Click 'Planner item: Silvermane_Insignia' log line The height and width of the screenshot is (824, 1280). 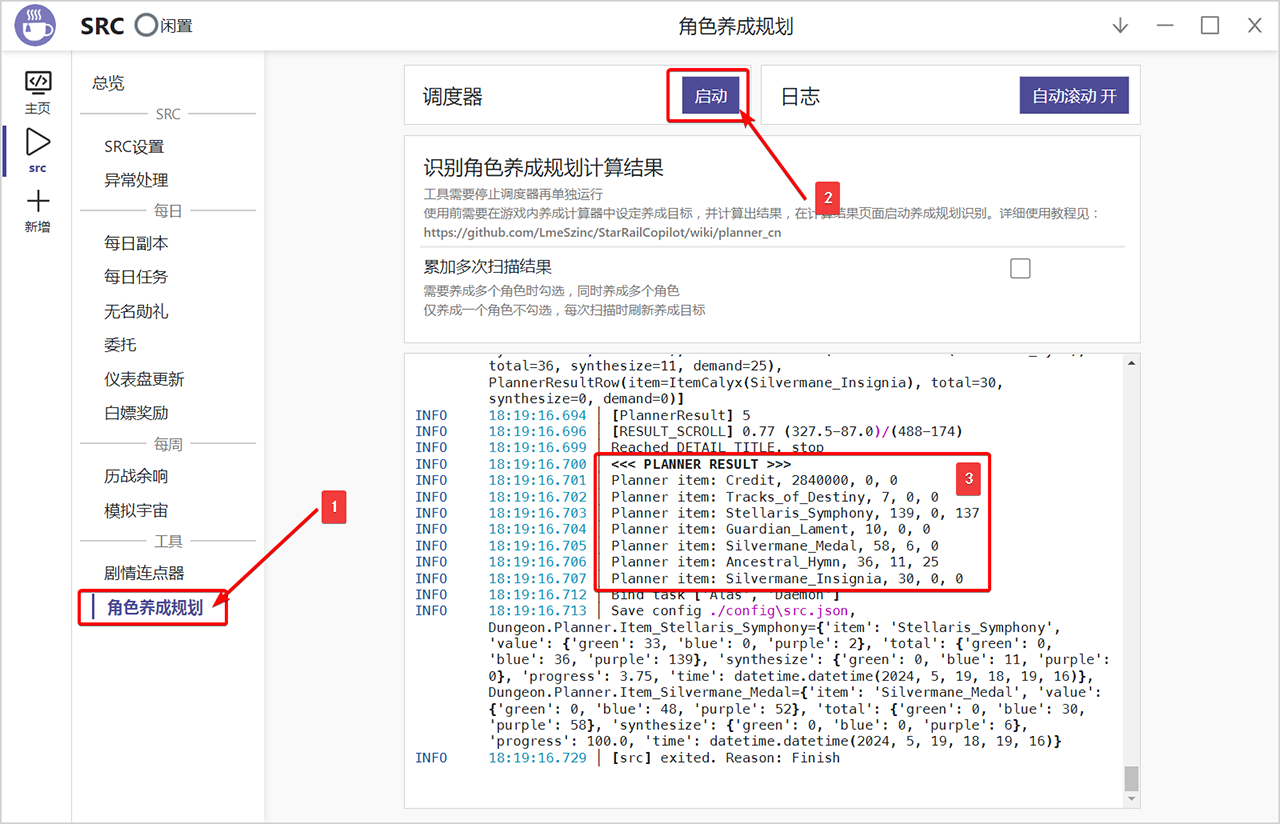pyautogui.click(x=787, y=578)
